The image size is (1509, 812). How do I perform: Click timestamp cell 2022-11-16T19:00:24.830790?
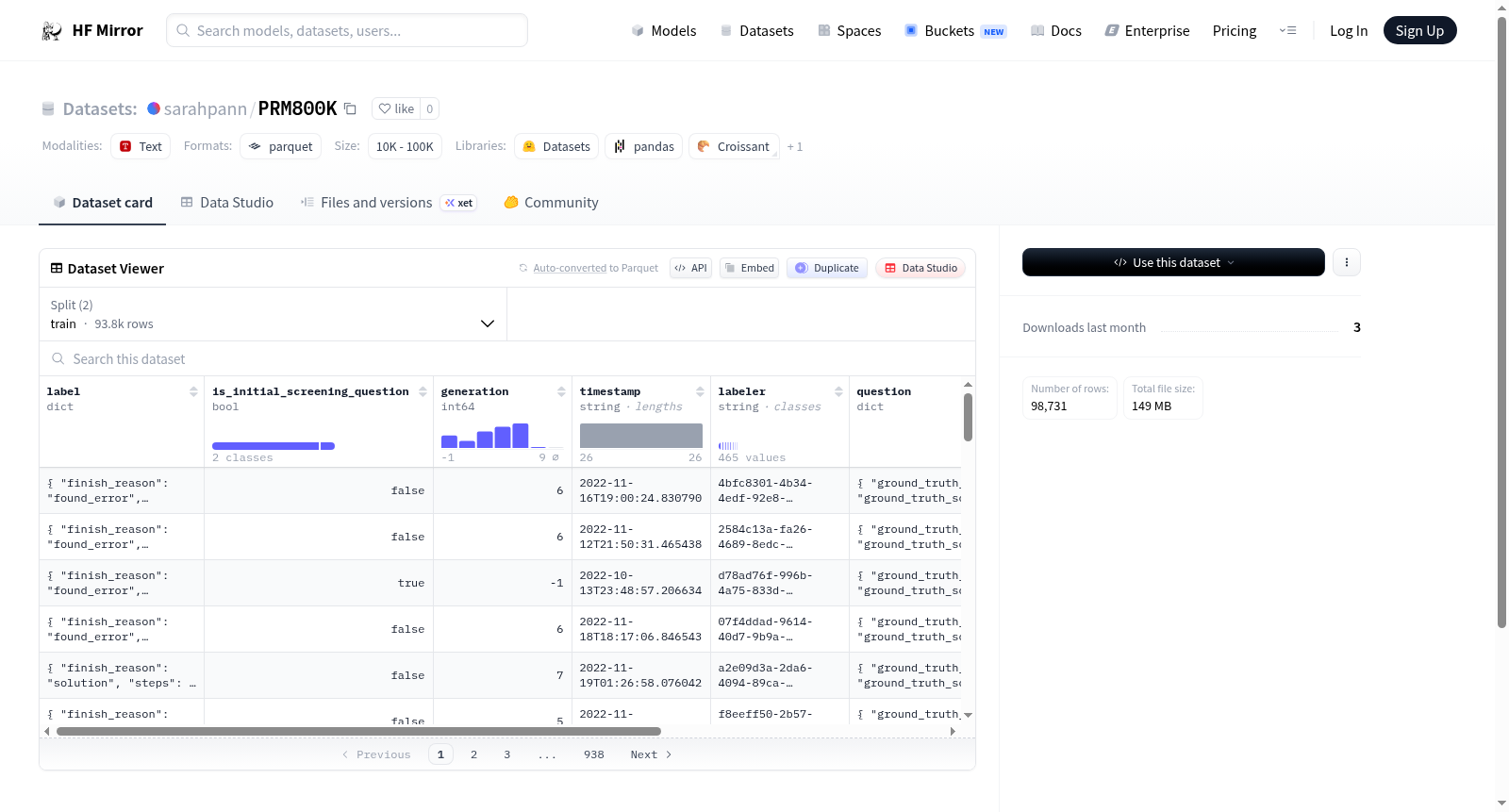pos(640,490)
